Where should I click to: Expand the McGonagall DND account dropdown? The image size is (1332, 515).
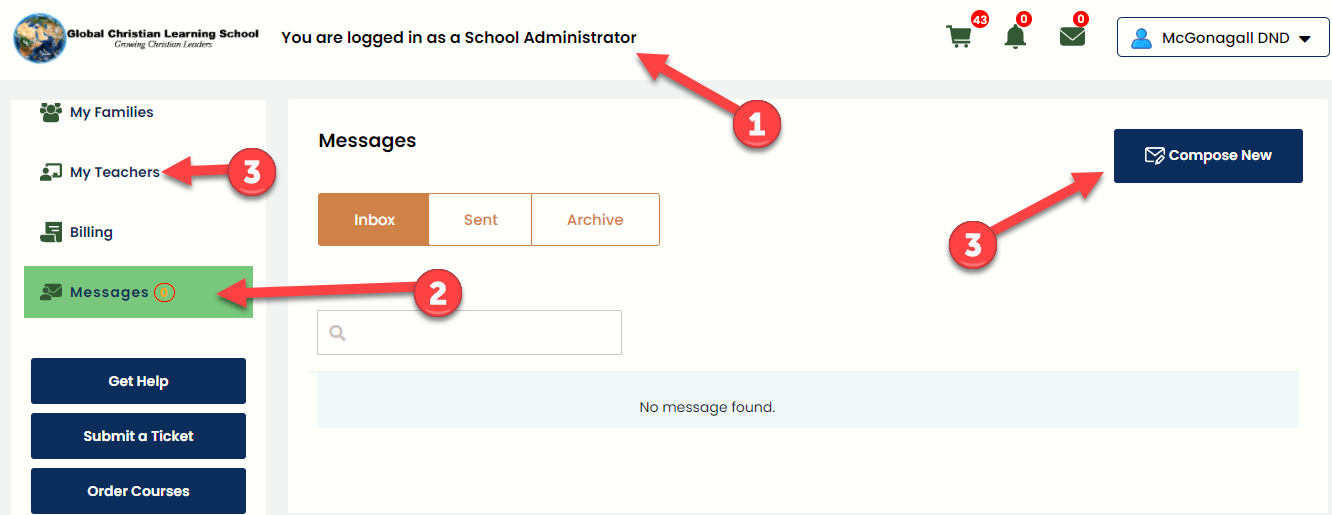pos(1223,39)
